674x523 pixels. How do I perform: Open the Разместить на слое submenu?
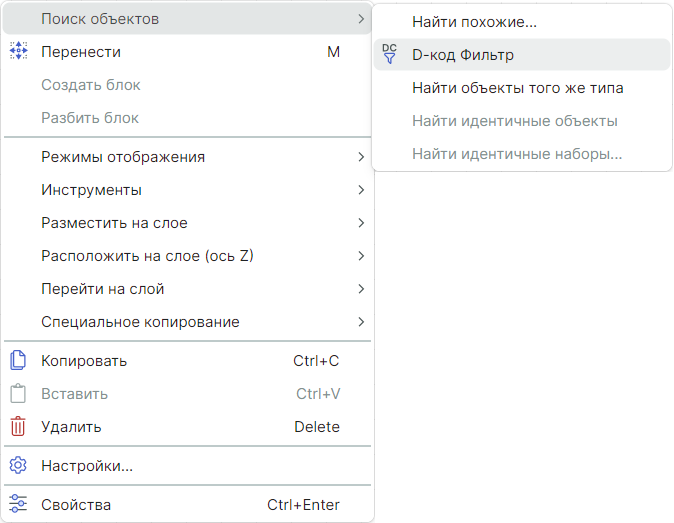114,223
